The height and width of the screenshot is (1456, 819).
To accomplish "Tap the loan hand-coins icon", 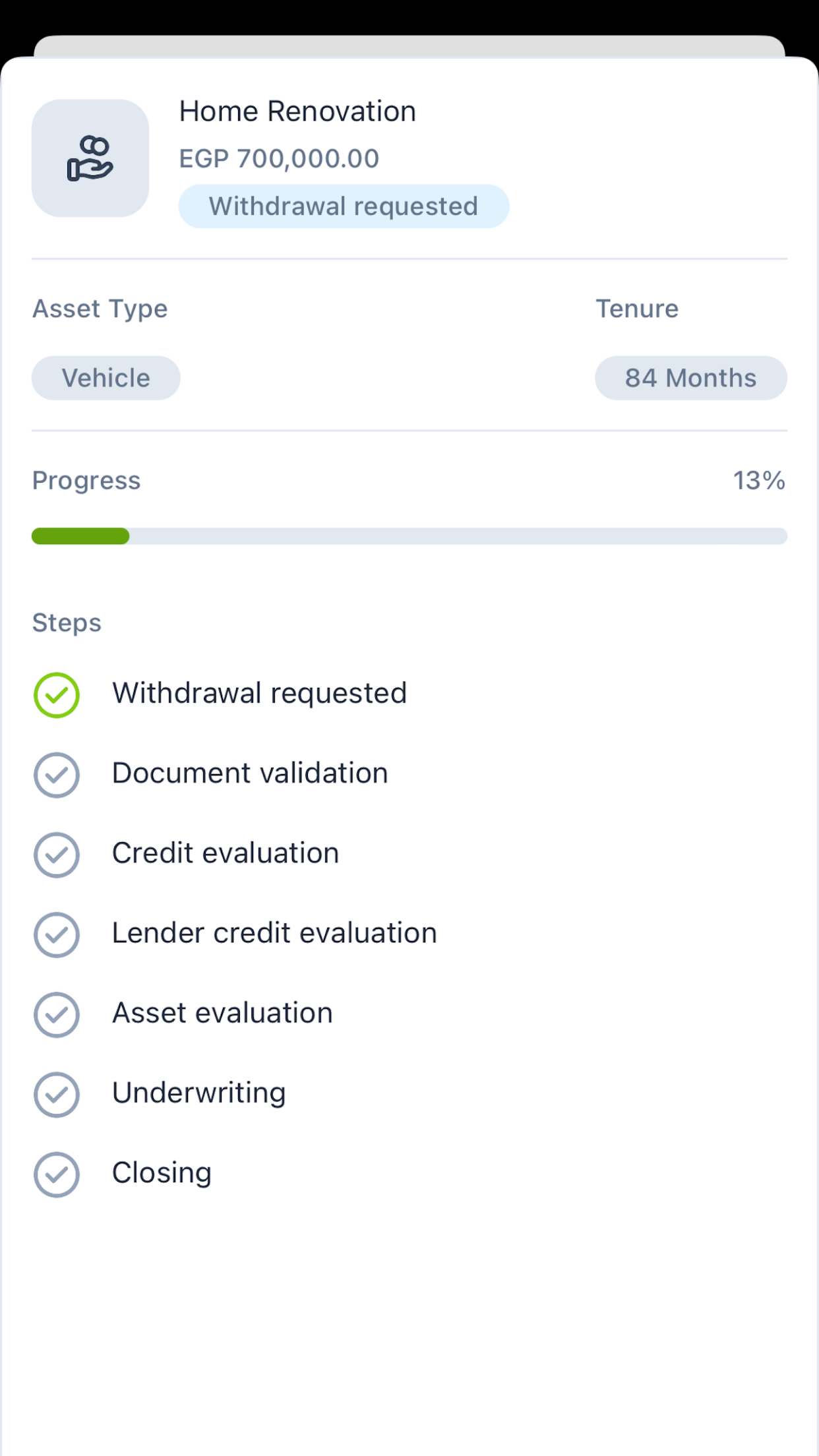I will pos(90,158).
